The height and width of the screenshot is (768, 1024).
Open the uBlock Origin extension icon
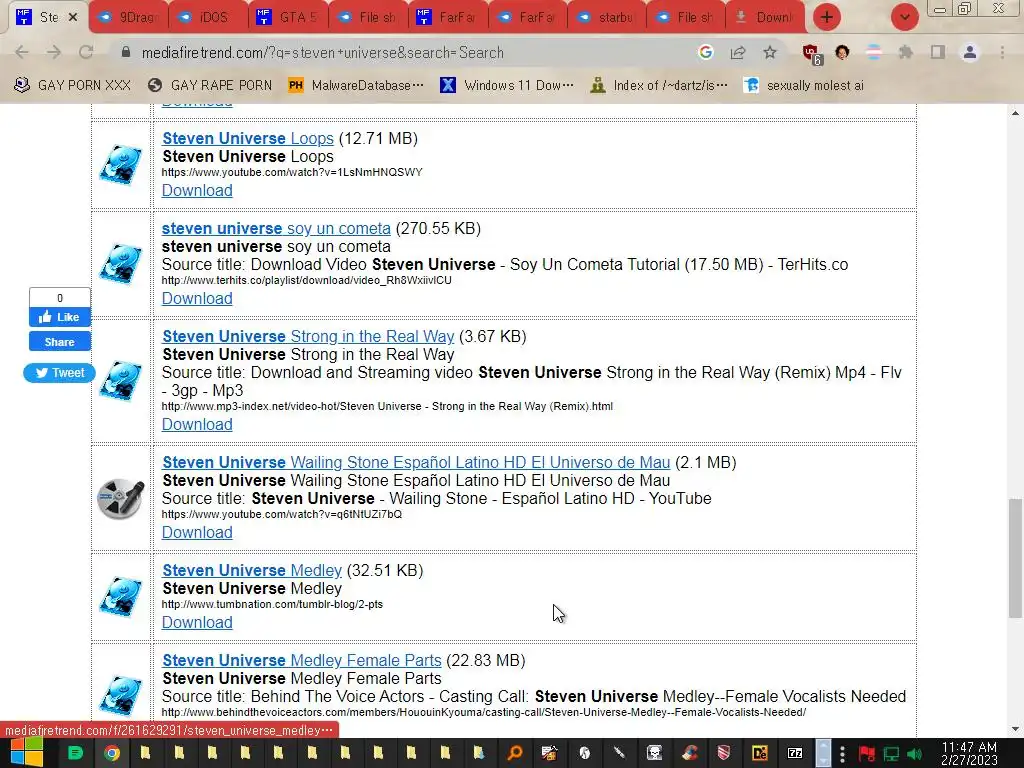[812, 54]
